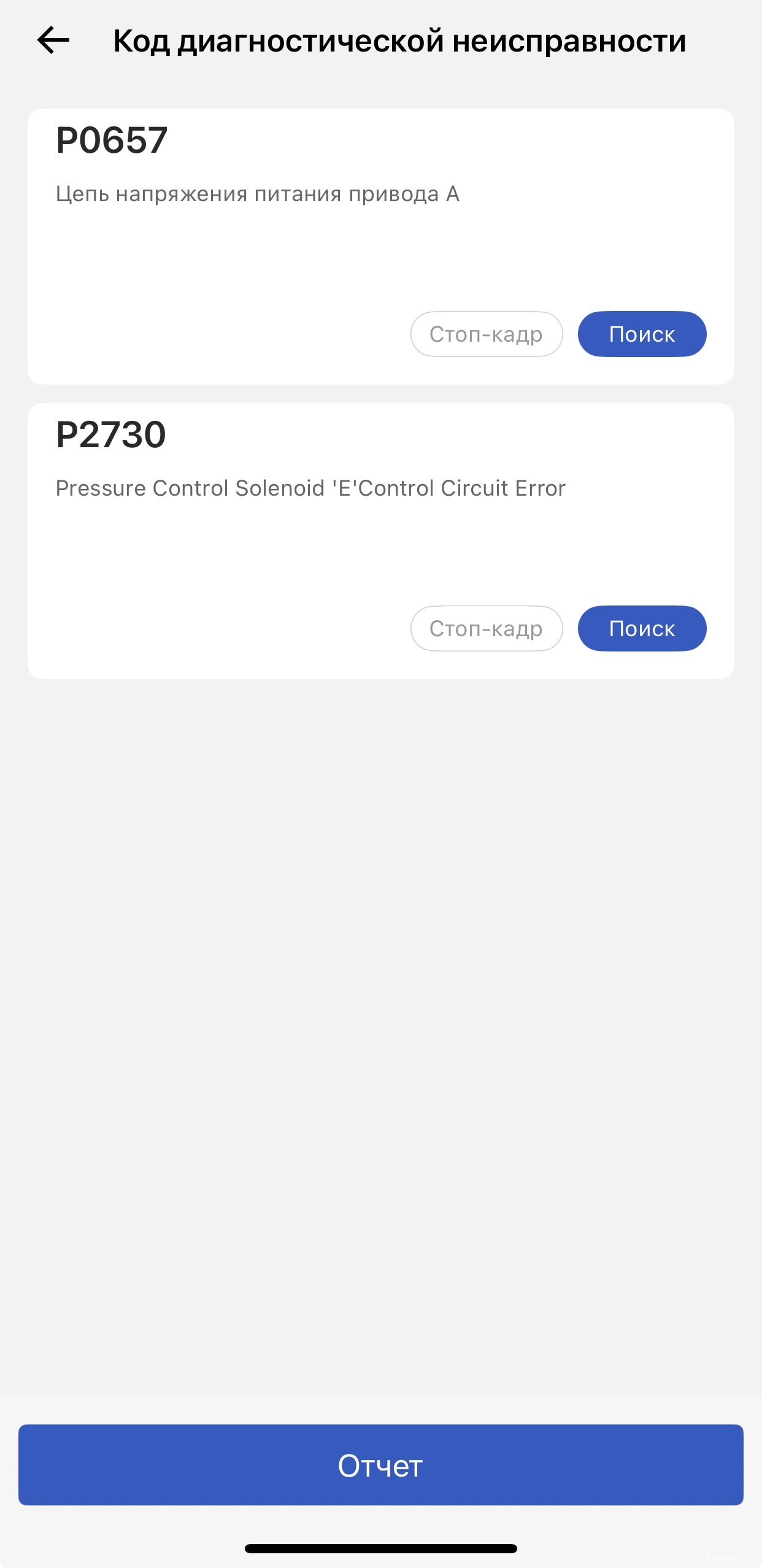Open Стоп-кадр for code P0657

point(486,334)
